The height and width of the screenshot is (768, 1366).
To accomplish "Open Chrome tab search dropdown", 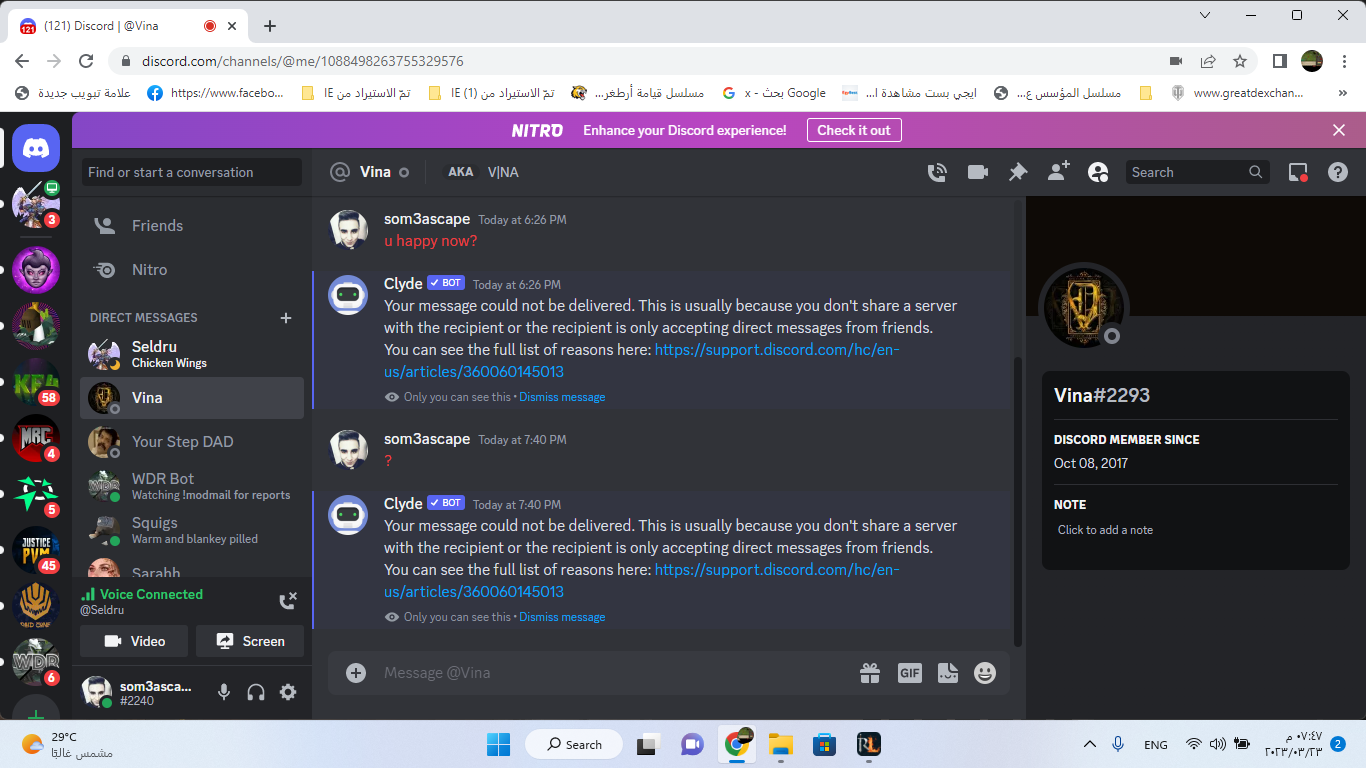I will (x=1204, y=15).
